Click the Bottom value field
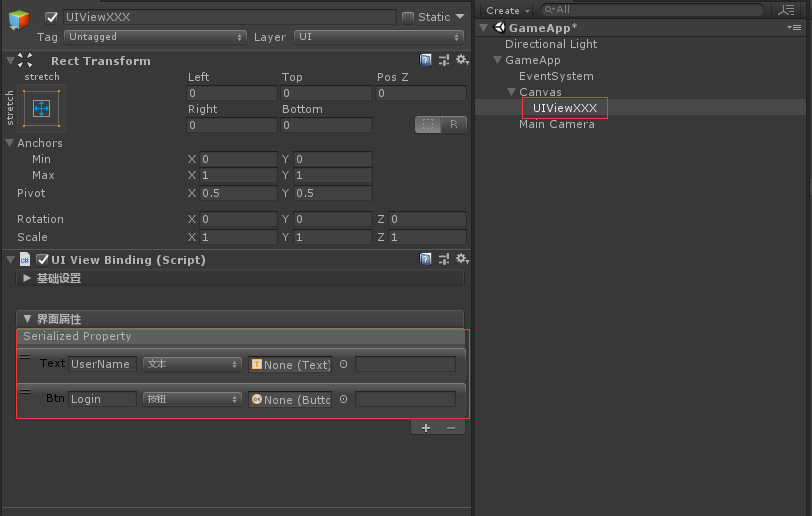The width and height of the screenshot is (812, 516). (x=326, y=125)
